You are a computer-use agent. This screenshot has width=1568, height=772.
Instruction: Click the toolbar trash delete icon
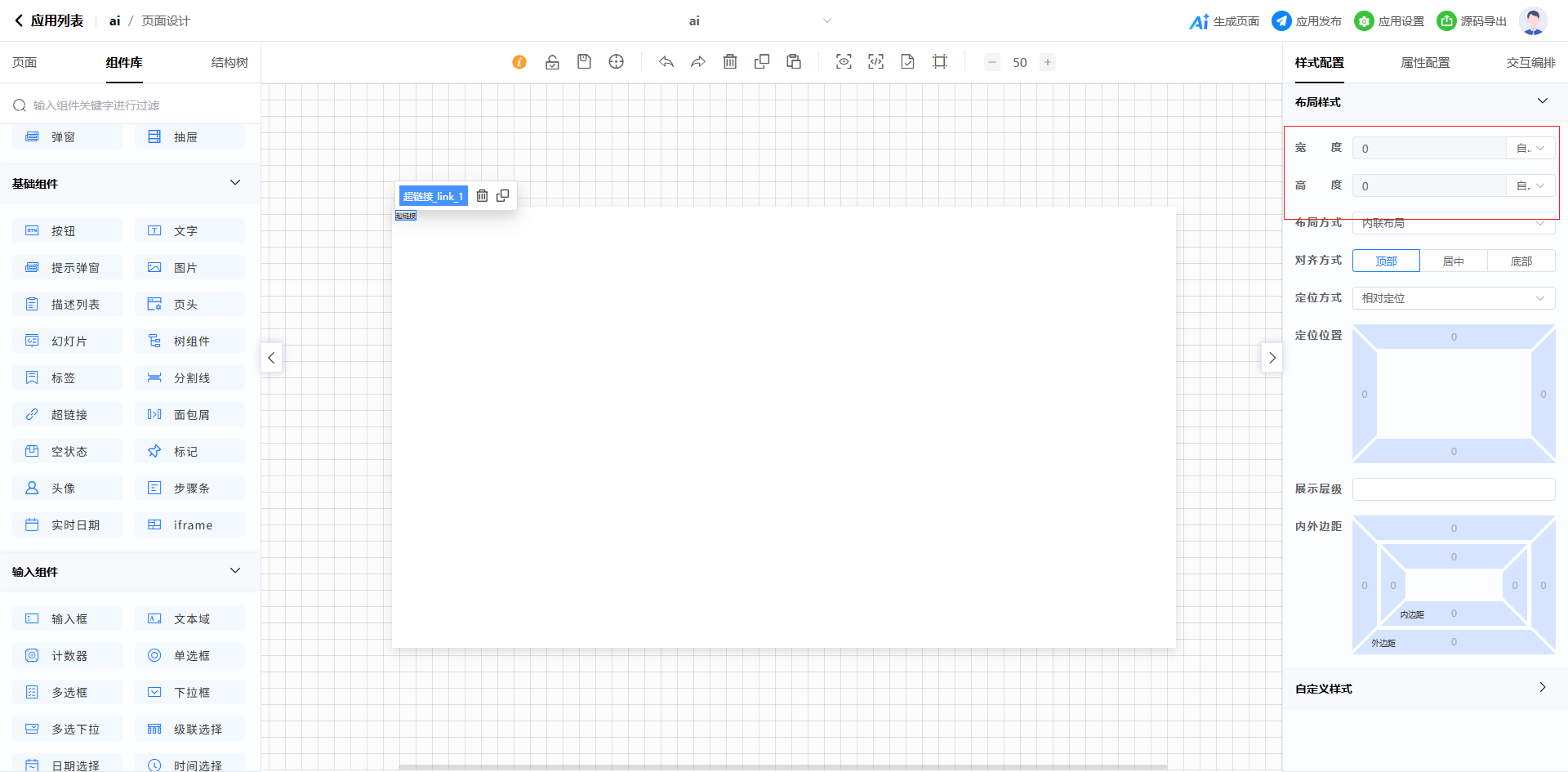(x=730, y=62)
